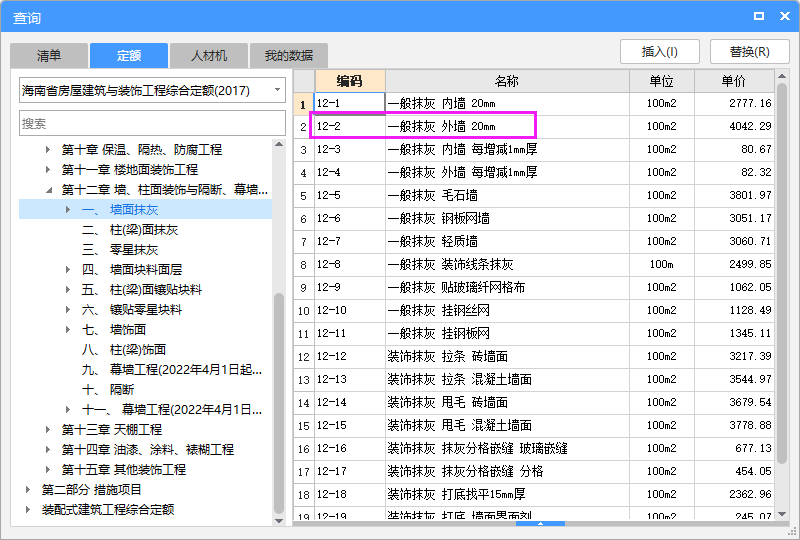The height and width of the screenshot is (540, 800).
Task: Expand the 四、墙面块料面层 node
Action: 68,270
